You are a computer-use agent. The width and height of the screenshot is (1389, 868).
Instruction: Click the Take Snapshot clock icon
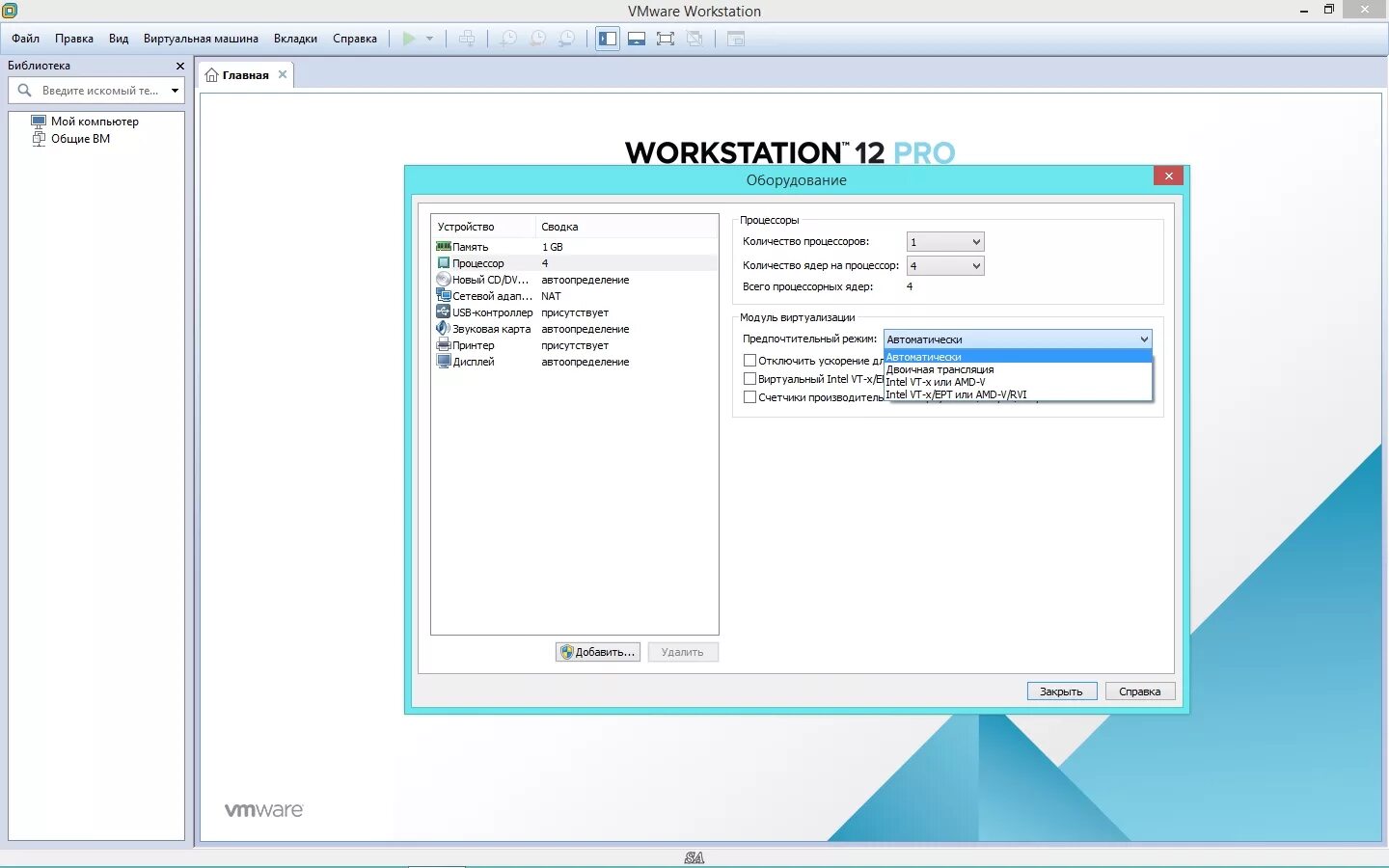pos(508,39)
